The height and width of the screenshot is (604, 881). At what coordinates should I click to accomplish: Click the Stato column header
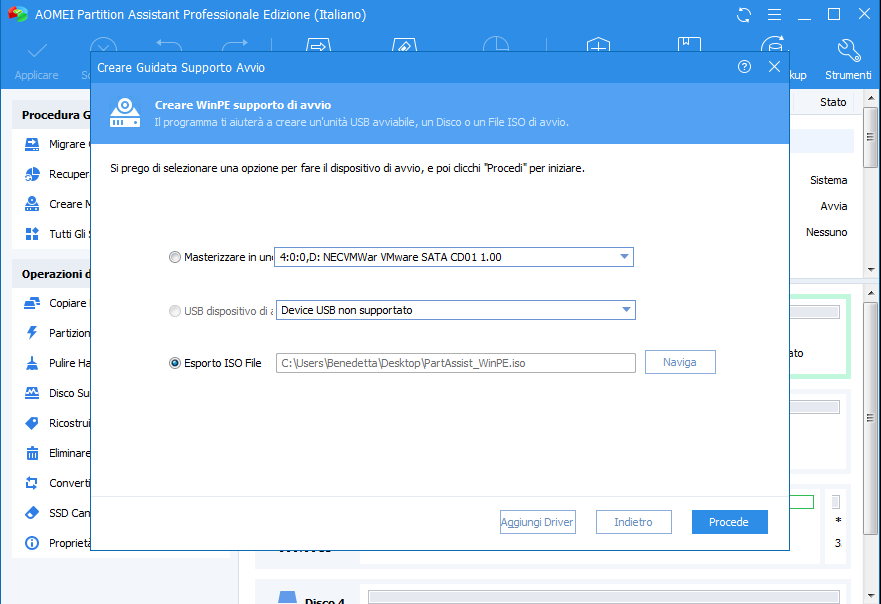tap(833, 102)
